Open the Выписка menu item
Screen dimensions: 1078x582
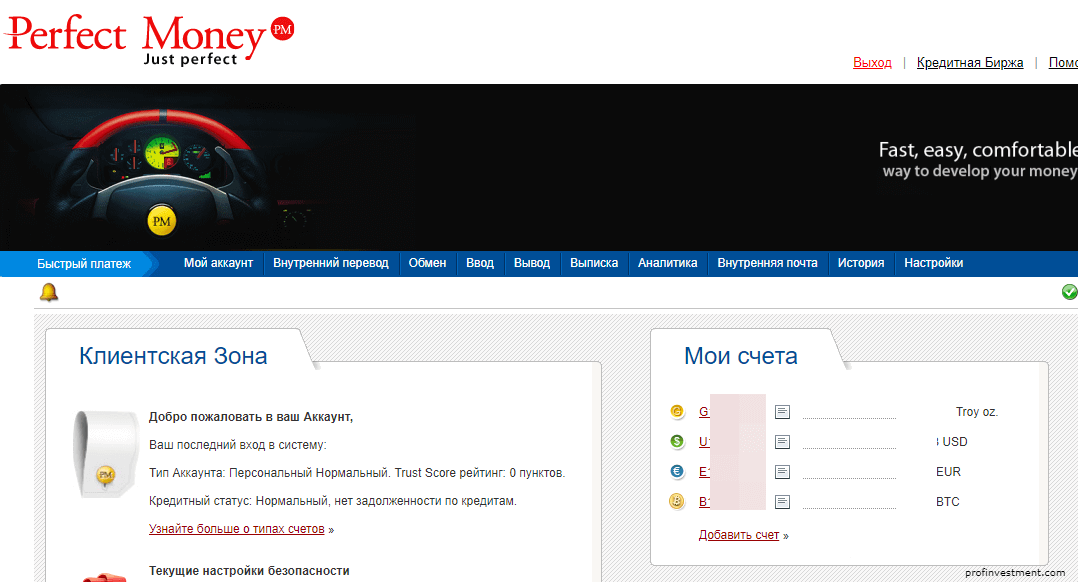click(x=594, y=263)
